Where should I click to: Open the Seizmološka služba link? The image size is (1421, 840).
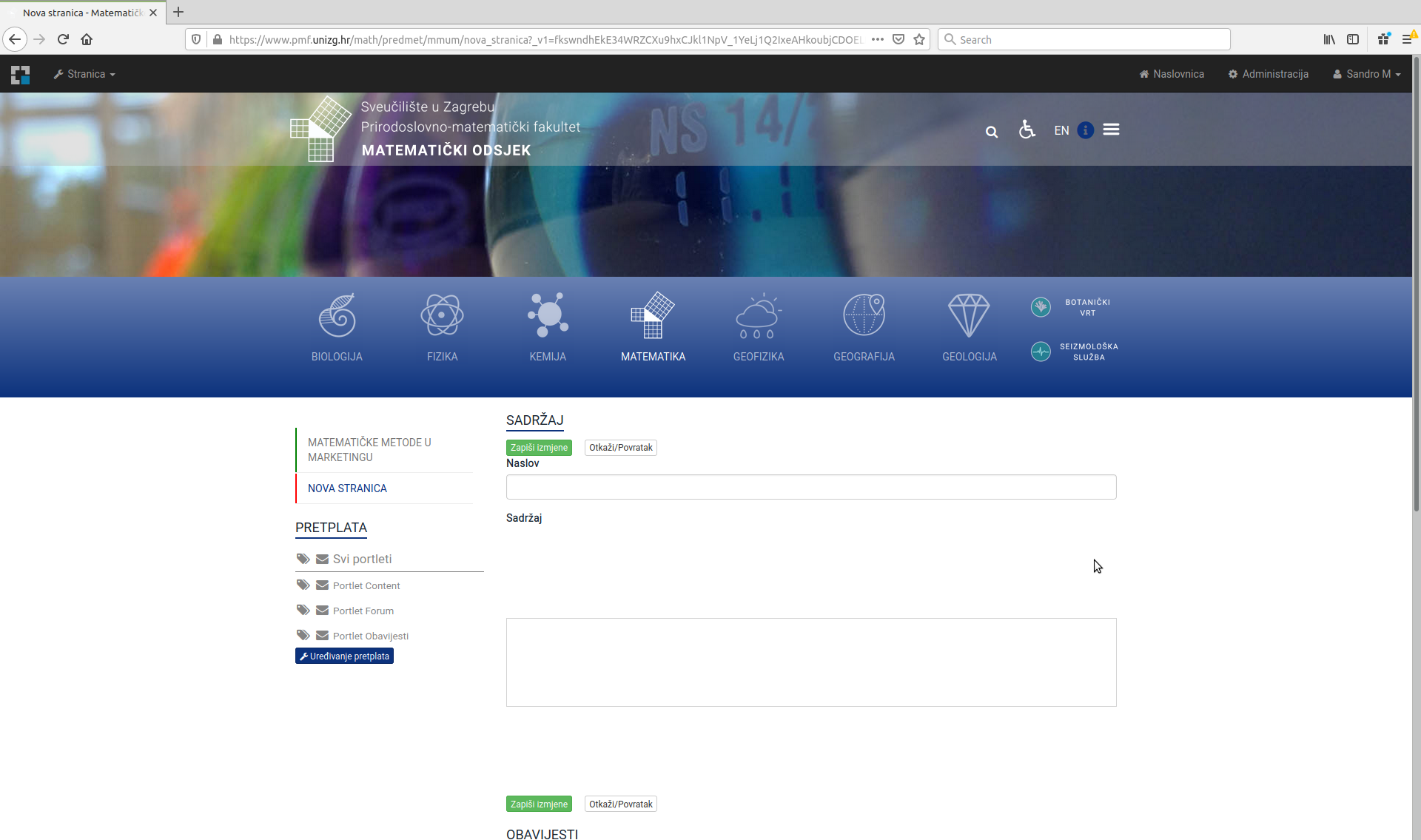point(1075,352)
